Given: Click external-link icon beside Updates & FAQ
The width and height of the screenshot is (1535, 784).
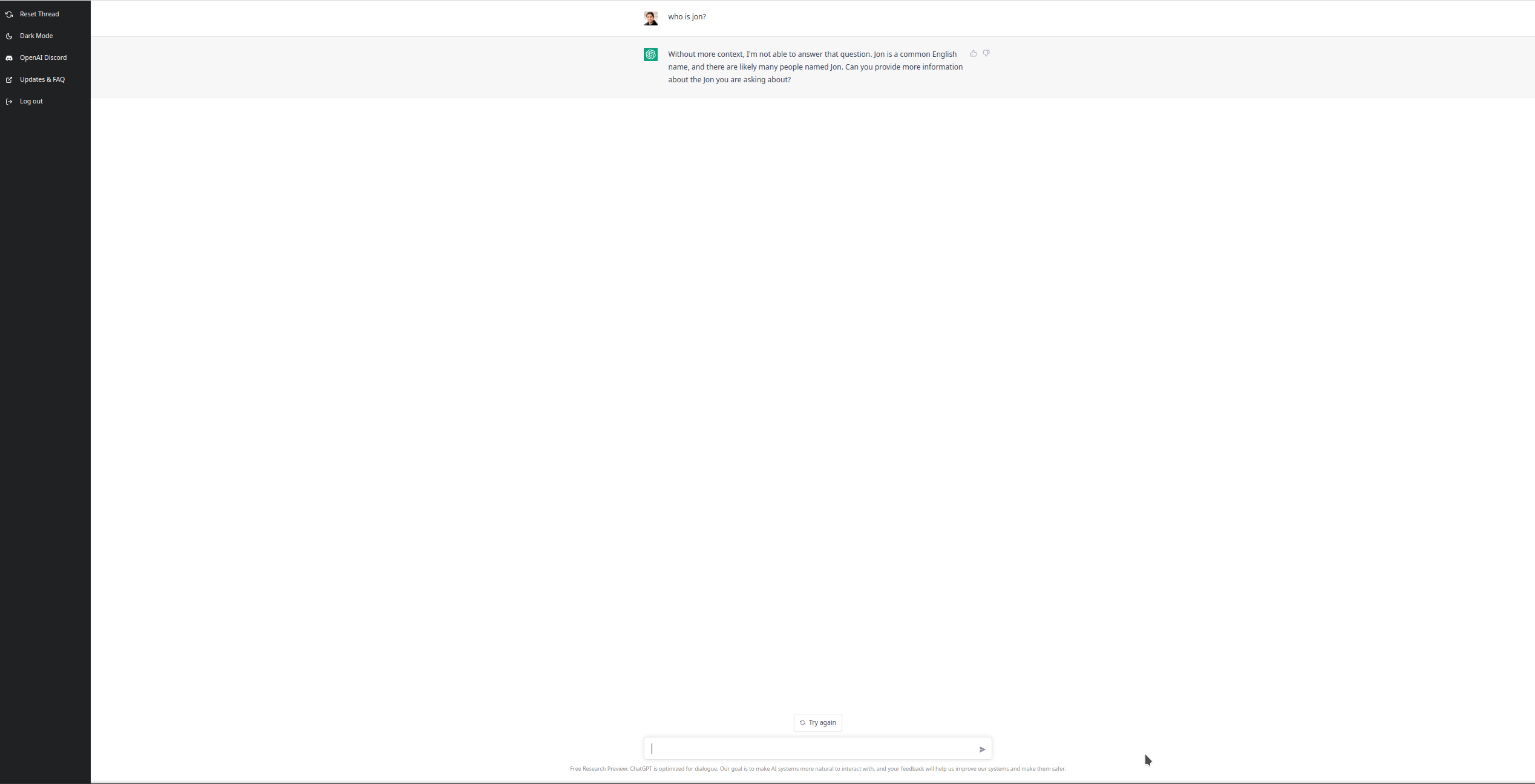Looking at the screenshot, I should point(9,80).
